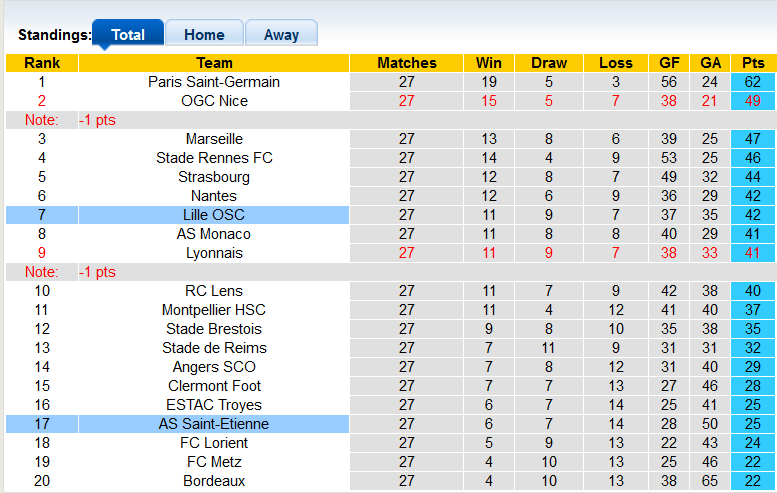Click the Pts column header
This screenshot has width=777, height=493.
pos(753,63)
